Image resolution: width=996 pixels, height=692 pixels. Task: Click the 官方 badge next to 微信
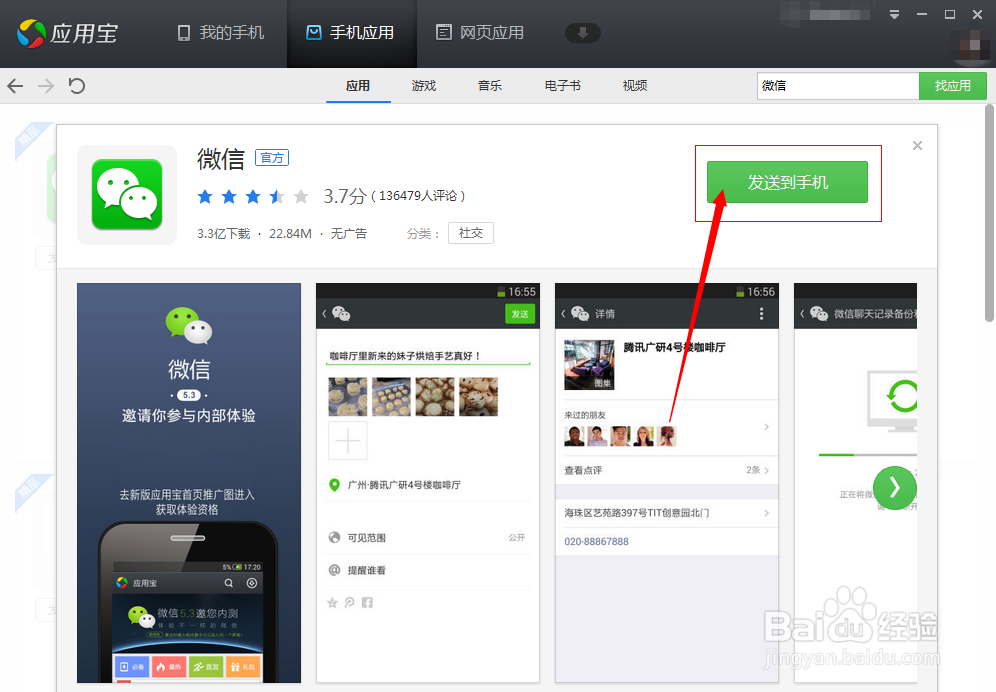click(272, 158)
